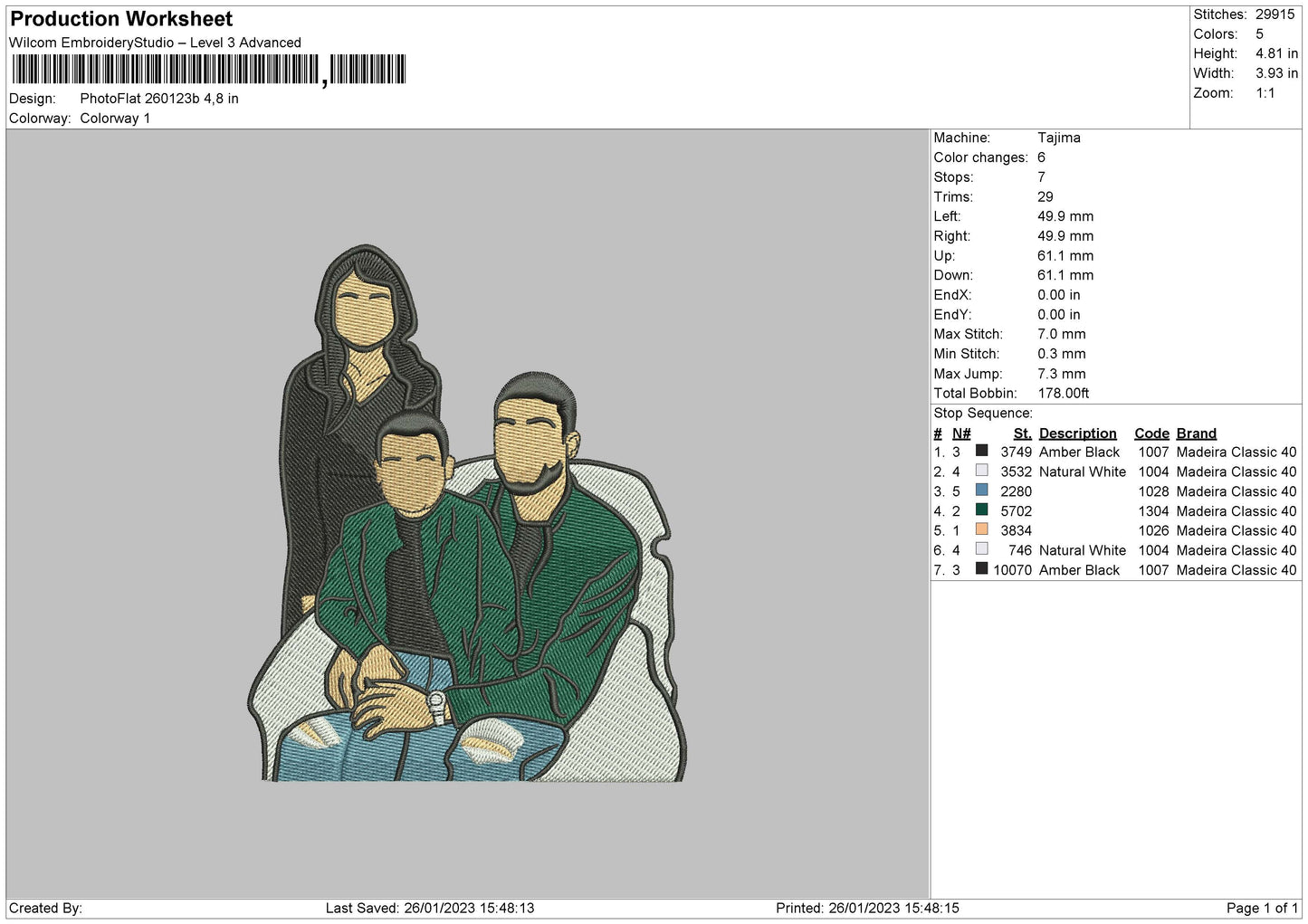1308x924 pixels.
Task: Click the embroidered family design preview
Action: [x=466, y=514]
